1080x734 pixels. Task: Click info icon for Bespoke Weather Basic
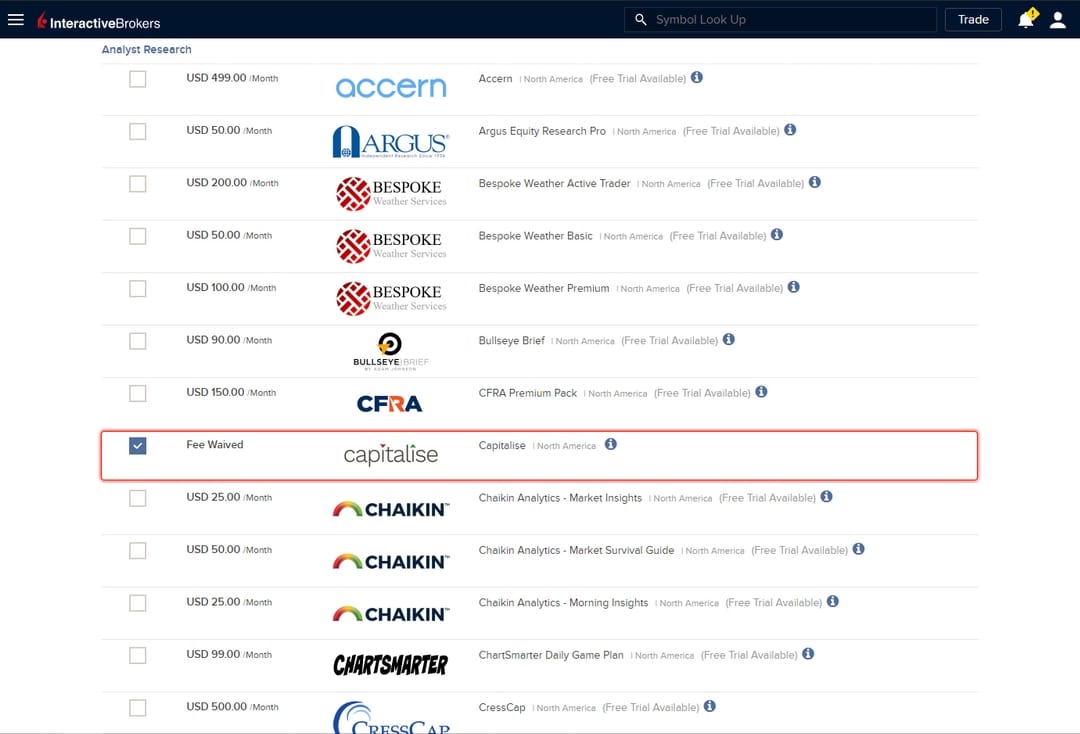pyautogui.click(x=777, y=235)
